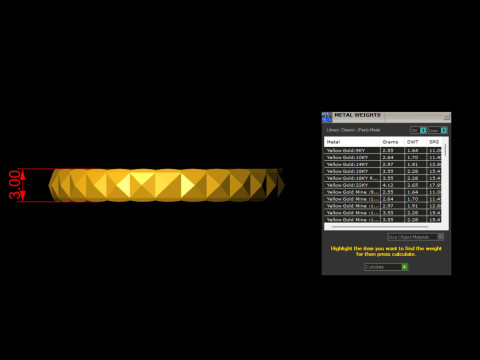This screenshot has width=480, height=360.
Task: Click the 1.70 DWT value for 10KY
Action: tap(413, 157)
